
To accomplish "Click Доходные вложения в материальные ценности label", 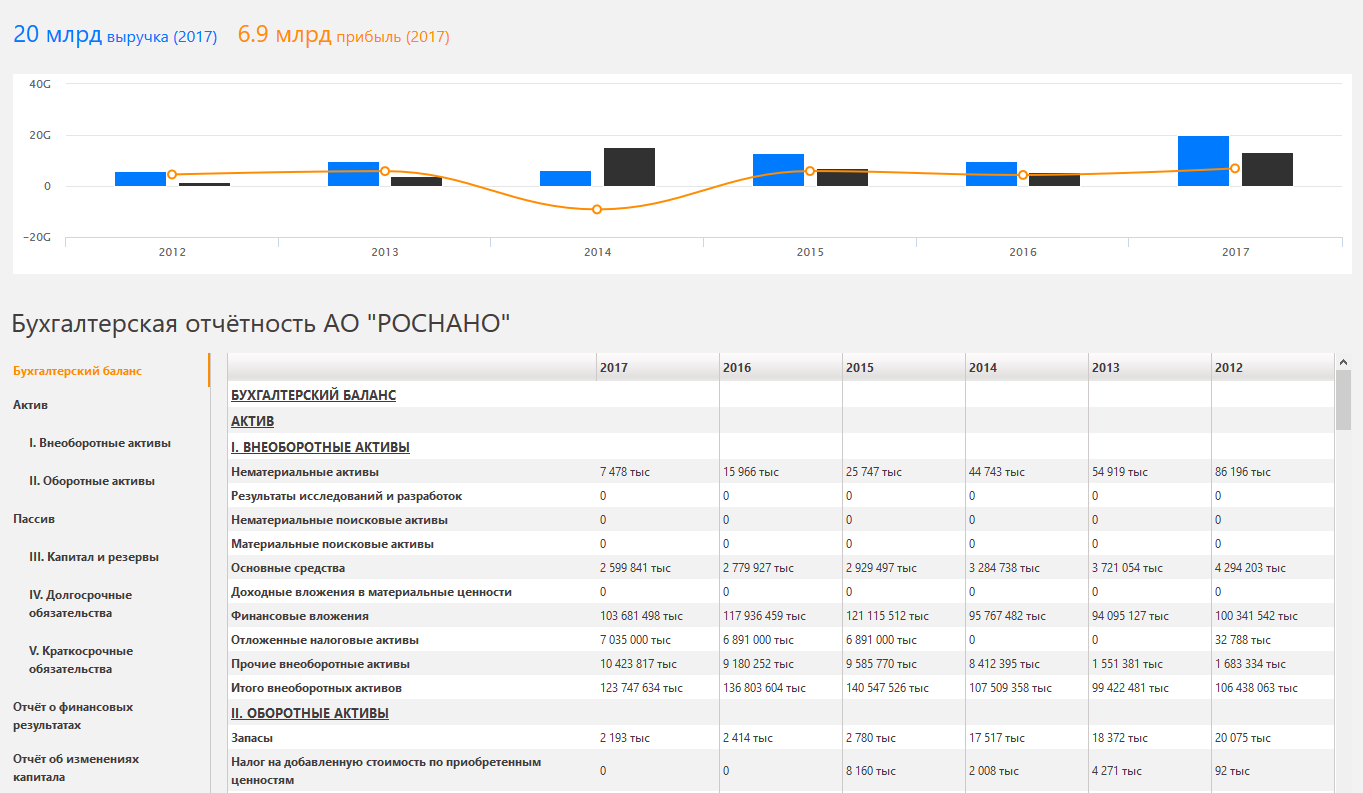I will click(x=371, y=592).
